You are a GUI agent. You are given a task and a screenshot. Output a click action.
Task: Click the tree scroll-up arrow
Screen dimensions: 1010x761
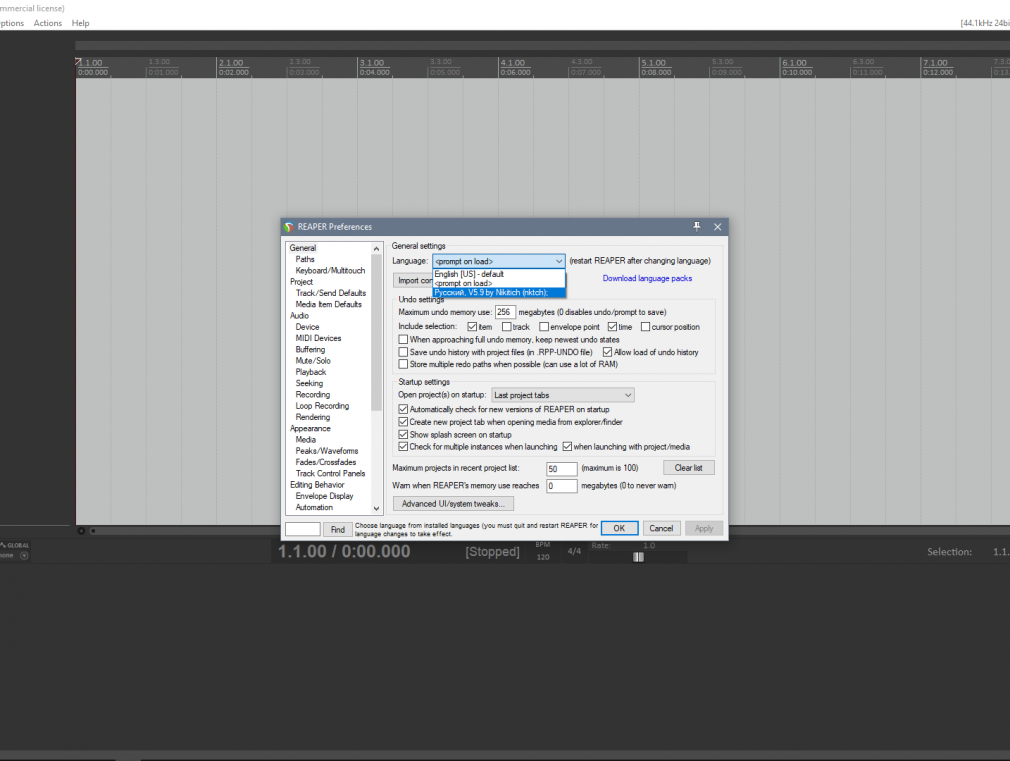[x=377, y=249]
